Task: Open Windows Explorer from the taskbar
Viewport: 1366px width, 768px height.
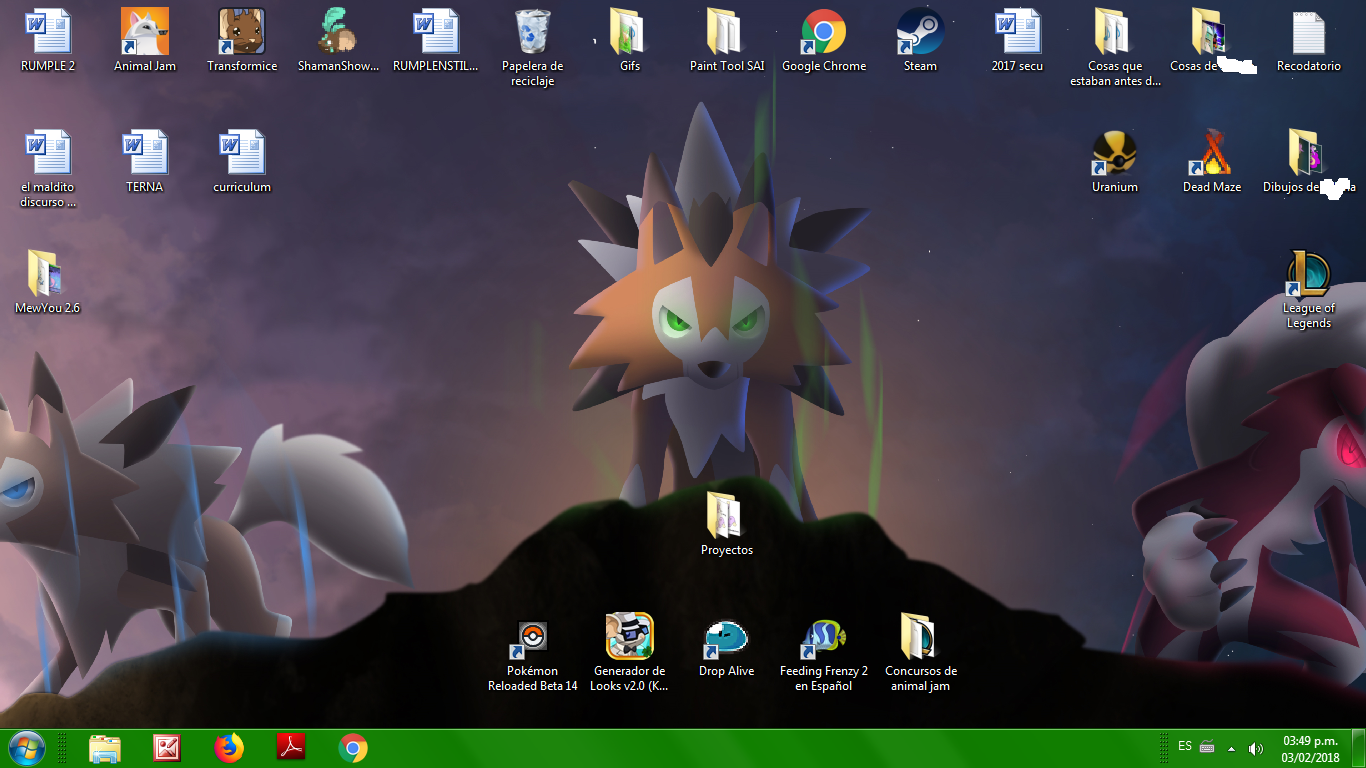Action: 105,748
